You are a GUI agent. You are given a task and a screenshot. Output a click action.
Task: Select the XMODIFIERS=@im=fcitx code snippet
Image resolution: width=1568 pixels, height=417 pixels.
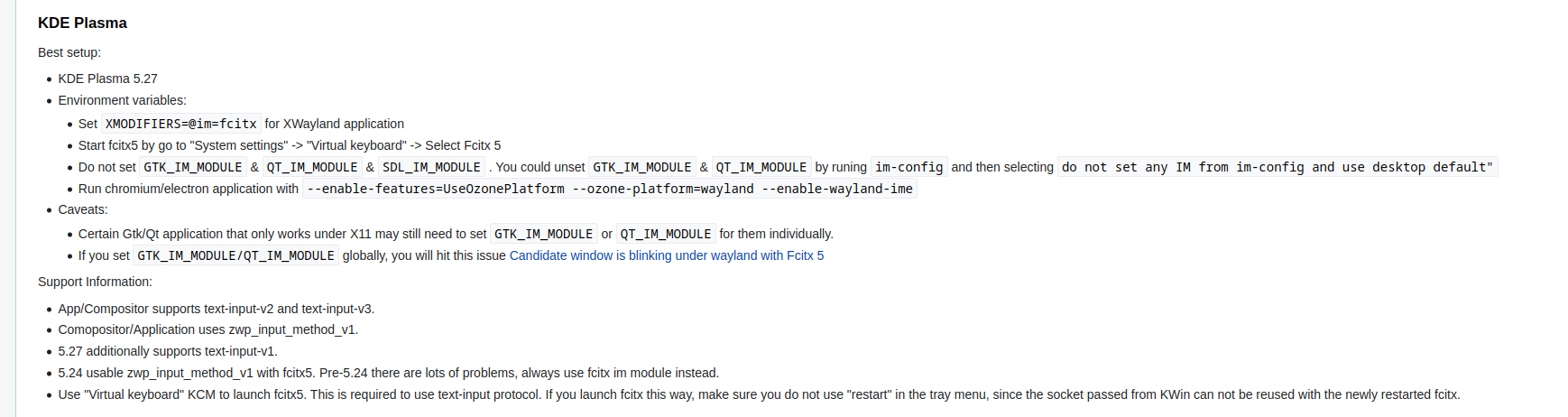point(181,124)
